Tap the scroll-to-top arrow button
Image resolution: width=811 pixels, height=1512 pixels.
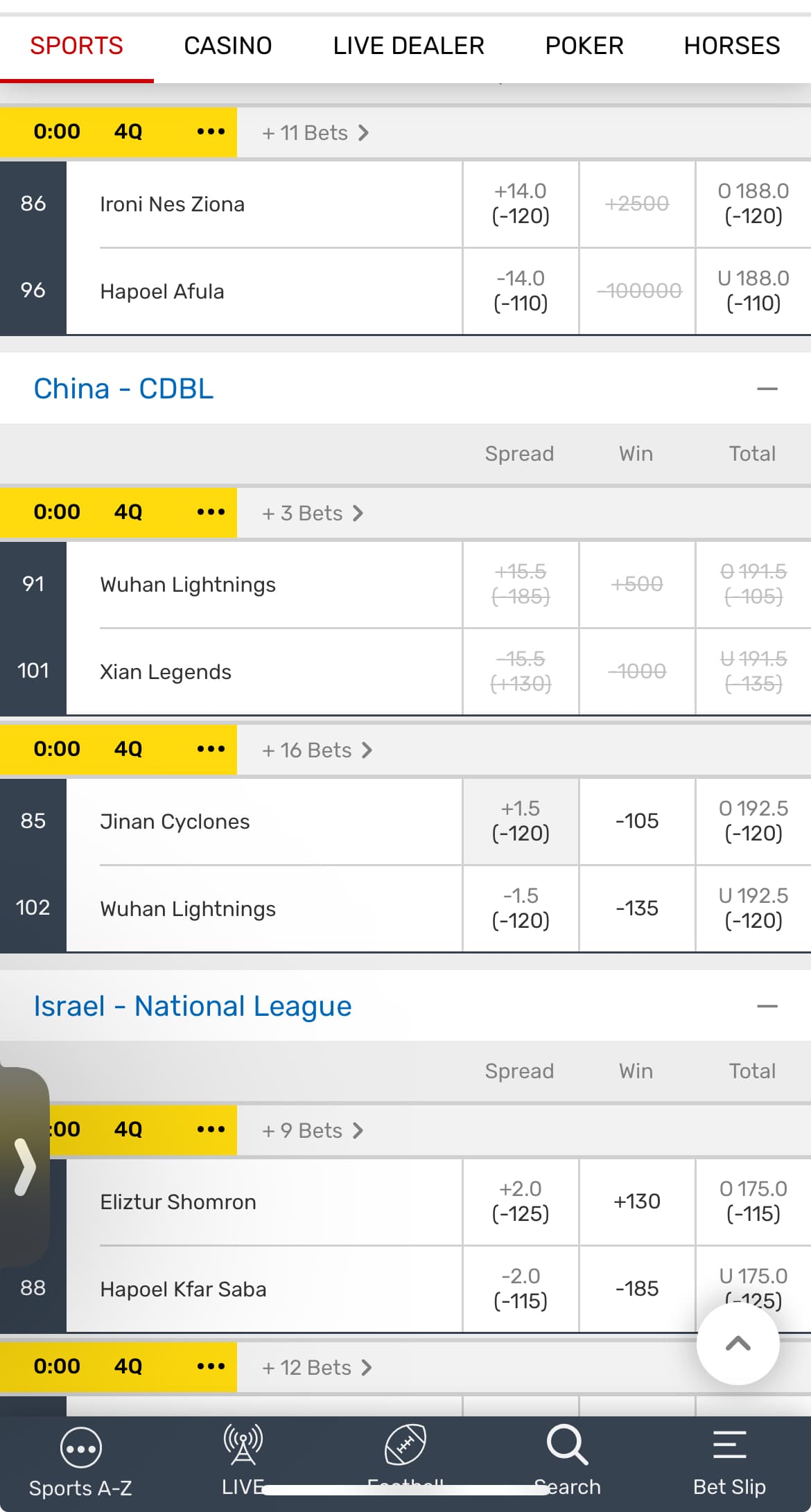pos(738,1344)
